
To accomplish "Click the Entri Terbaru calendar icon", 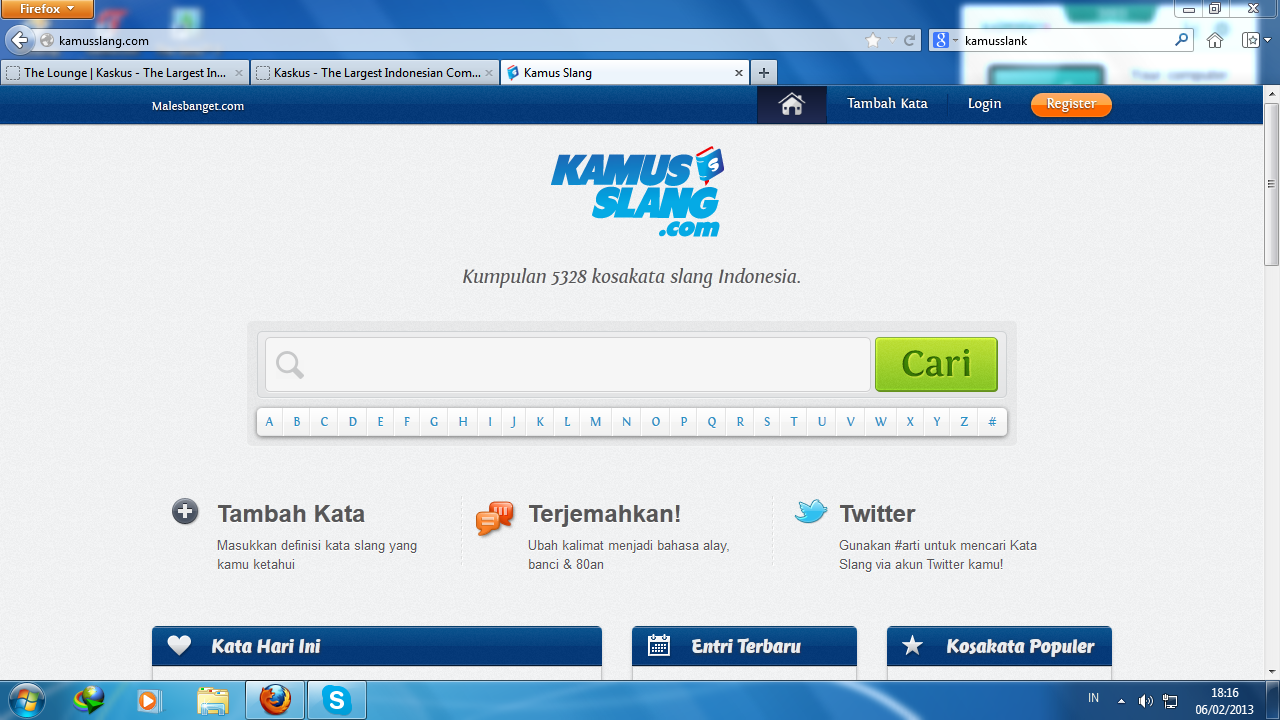I will tap(659, 646).
